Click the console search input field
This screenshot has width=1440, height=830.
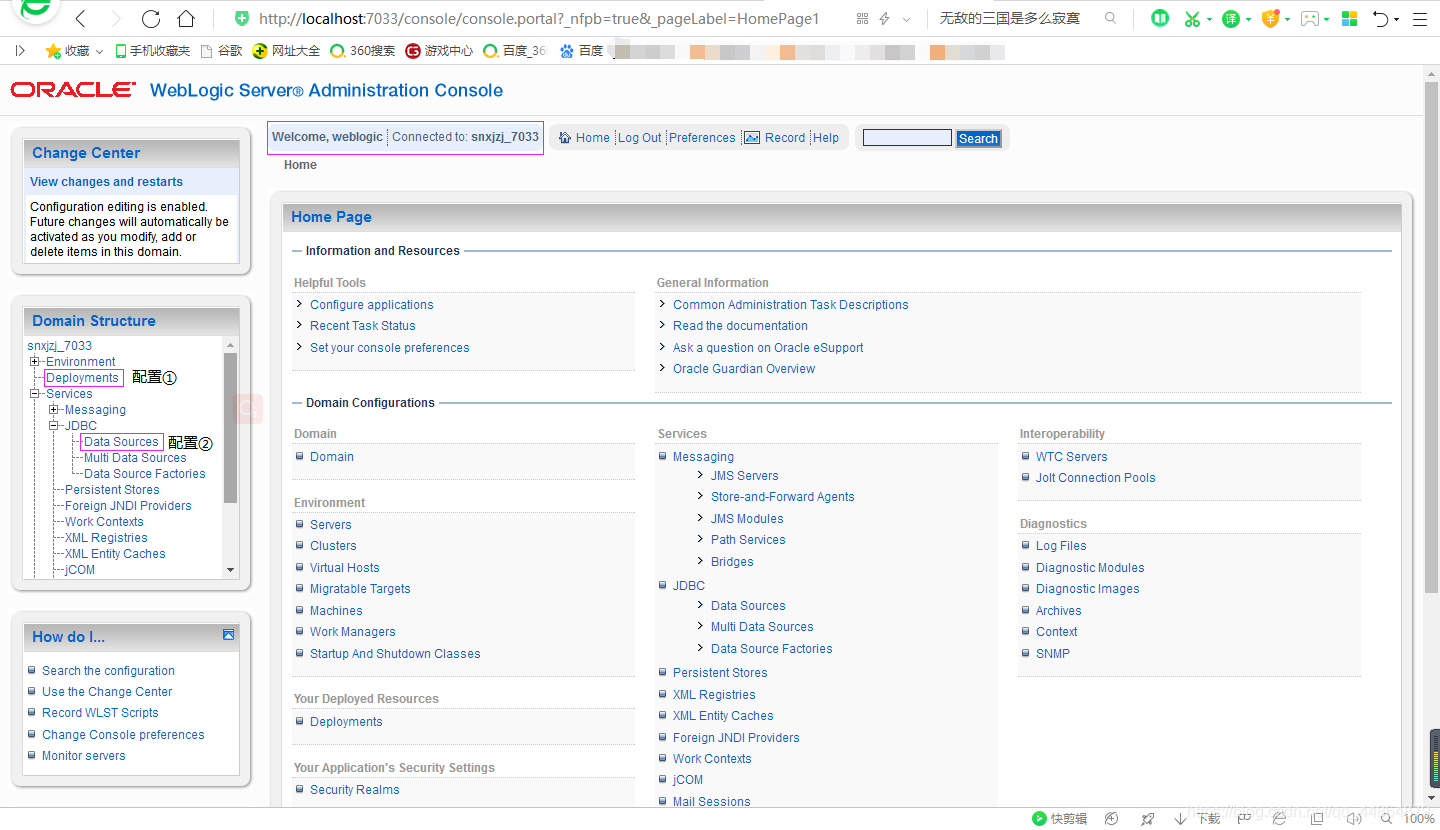tap(907, 138)
